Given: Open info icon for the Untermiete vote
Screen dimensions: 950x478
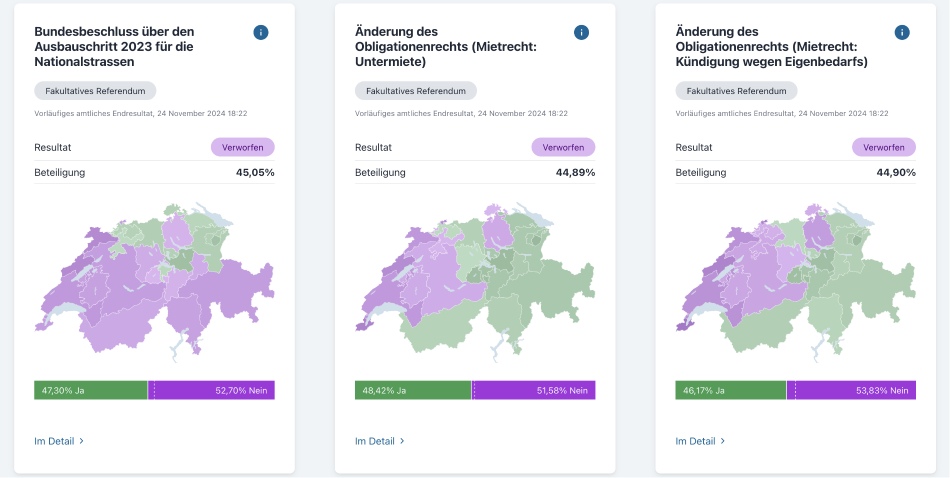Looking at the screenshot, I should click(x=581, y=33).
